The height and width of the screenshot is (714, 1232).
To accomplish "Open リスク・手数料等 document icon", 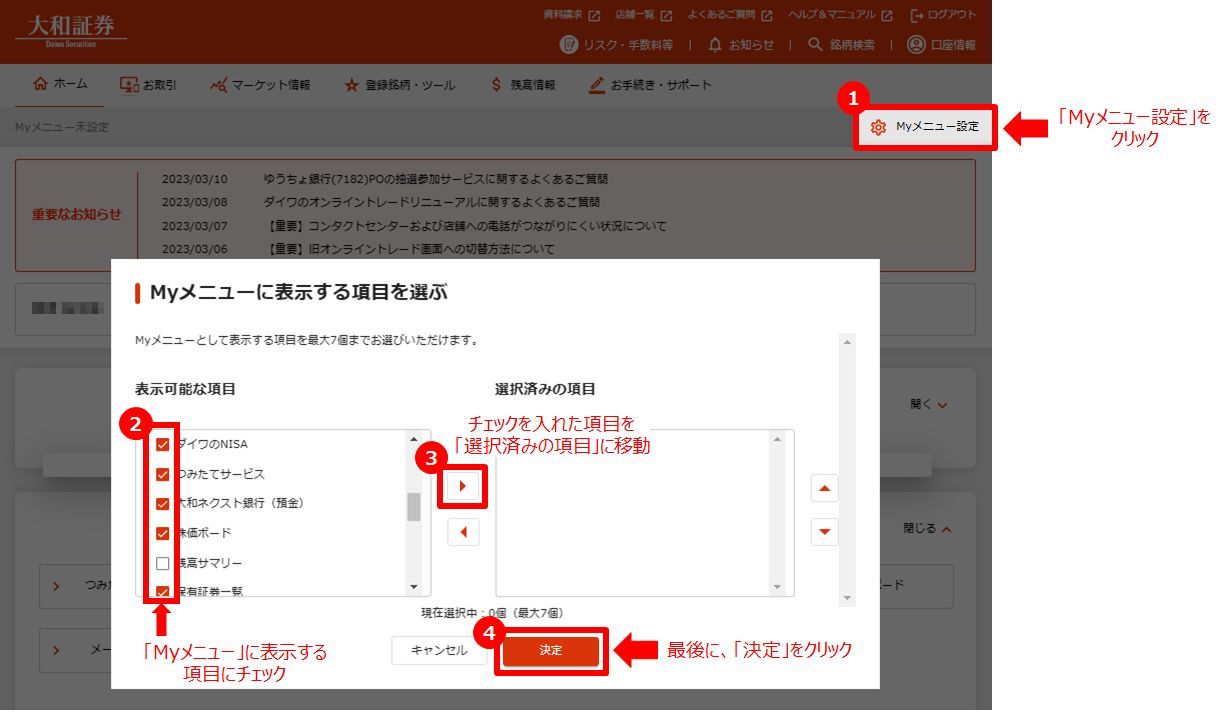I will click(569, 44).
